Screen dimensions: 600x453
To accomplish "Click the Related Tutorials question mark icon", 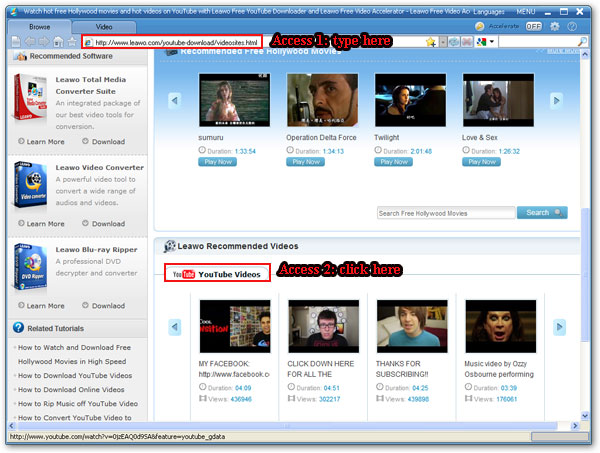I will pyautogui.click(x=18, y=328).
